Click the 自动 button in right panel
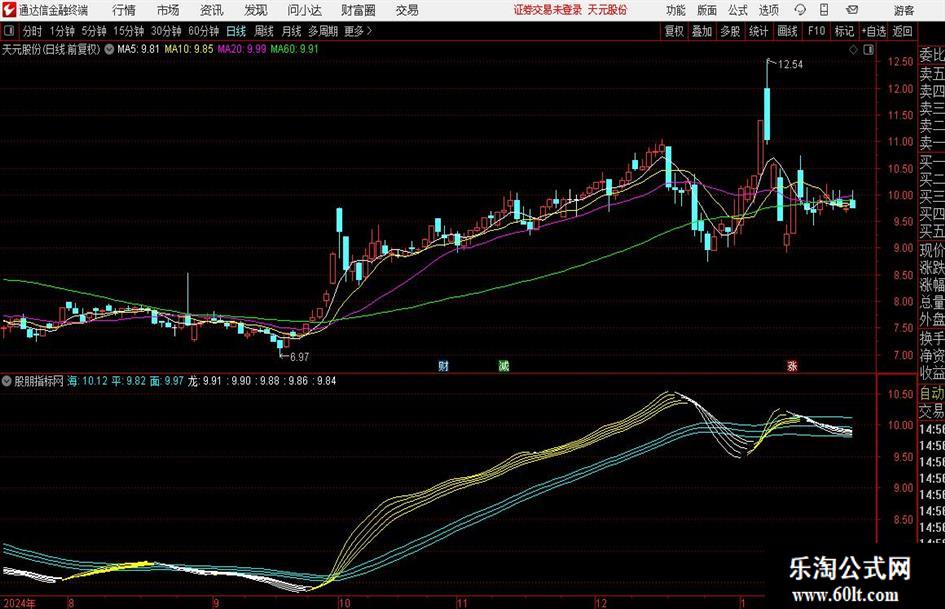Screen dimensions: 945x609 point(932,393)
